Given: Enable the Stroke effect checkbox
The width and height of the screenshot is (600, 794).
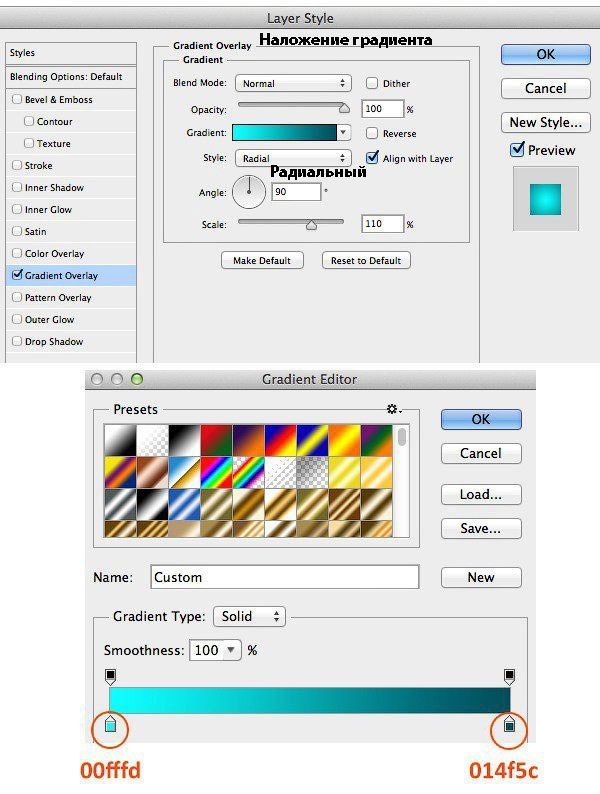Looking at the screenshot, I should (17, 165).
